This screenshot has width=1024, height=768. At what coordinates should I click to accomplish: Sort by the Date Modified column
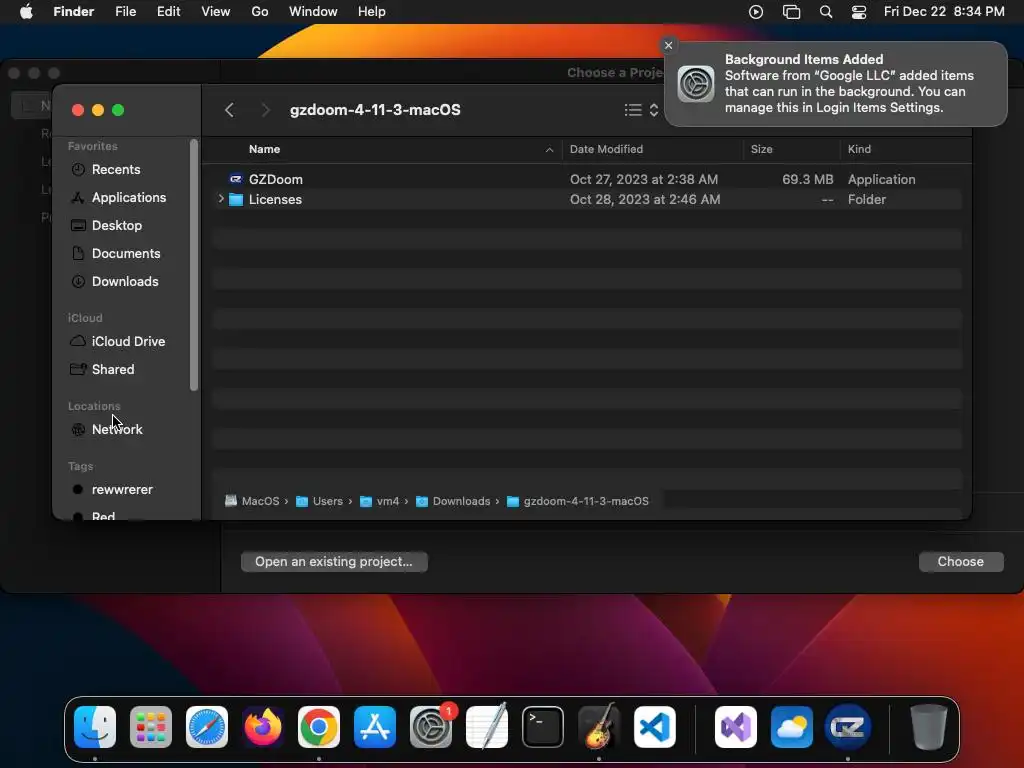tap(606, 150)
